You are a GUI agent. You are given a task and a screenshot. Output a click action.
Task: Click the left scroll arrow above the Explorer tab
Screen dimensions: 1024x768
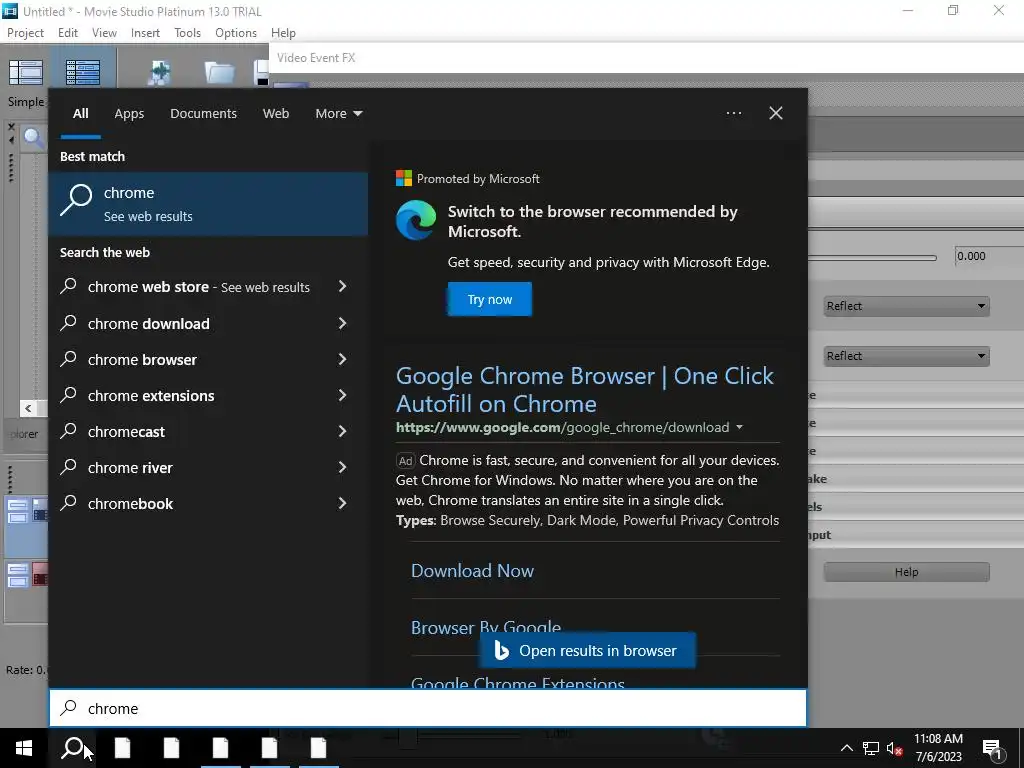(x=28, y=408)
